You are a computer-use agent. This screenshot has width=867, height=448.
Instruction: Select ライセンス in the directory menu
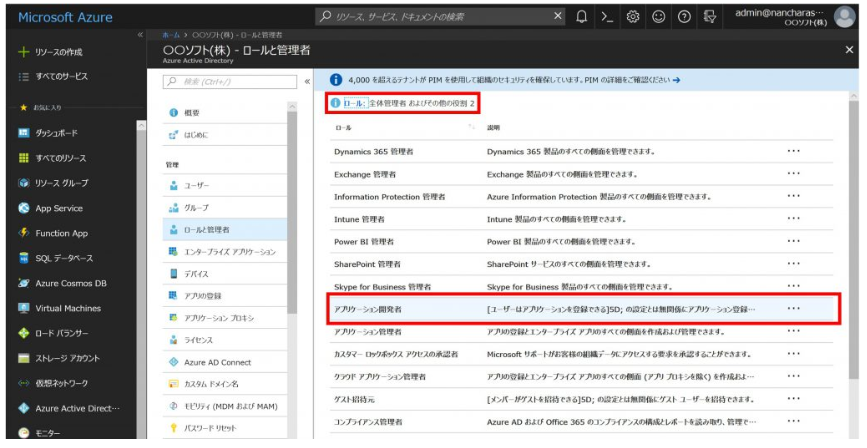pos(225,340)
